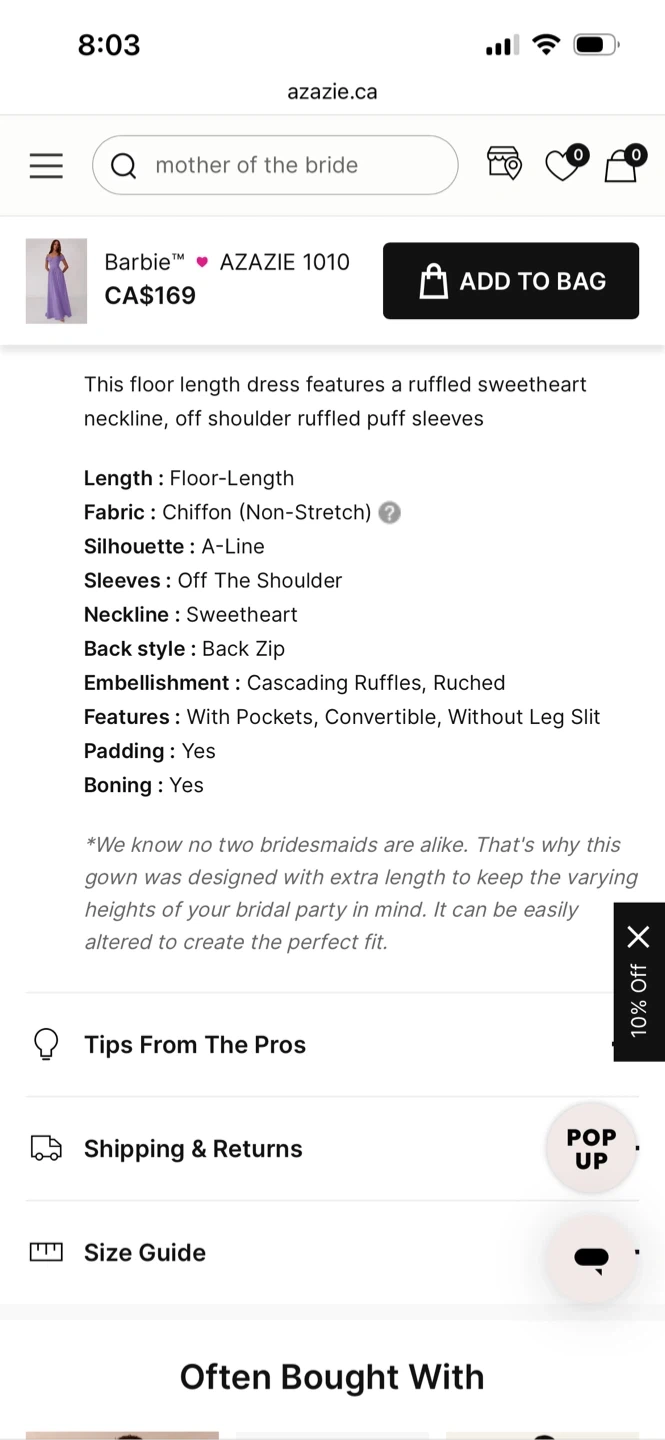Click the purple dress thumbnail
The height and width of the screenshot is (1440, 665).
click(x=56, y=281)
